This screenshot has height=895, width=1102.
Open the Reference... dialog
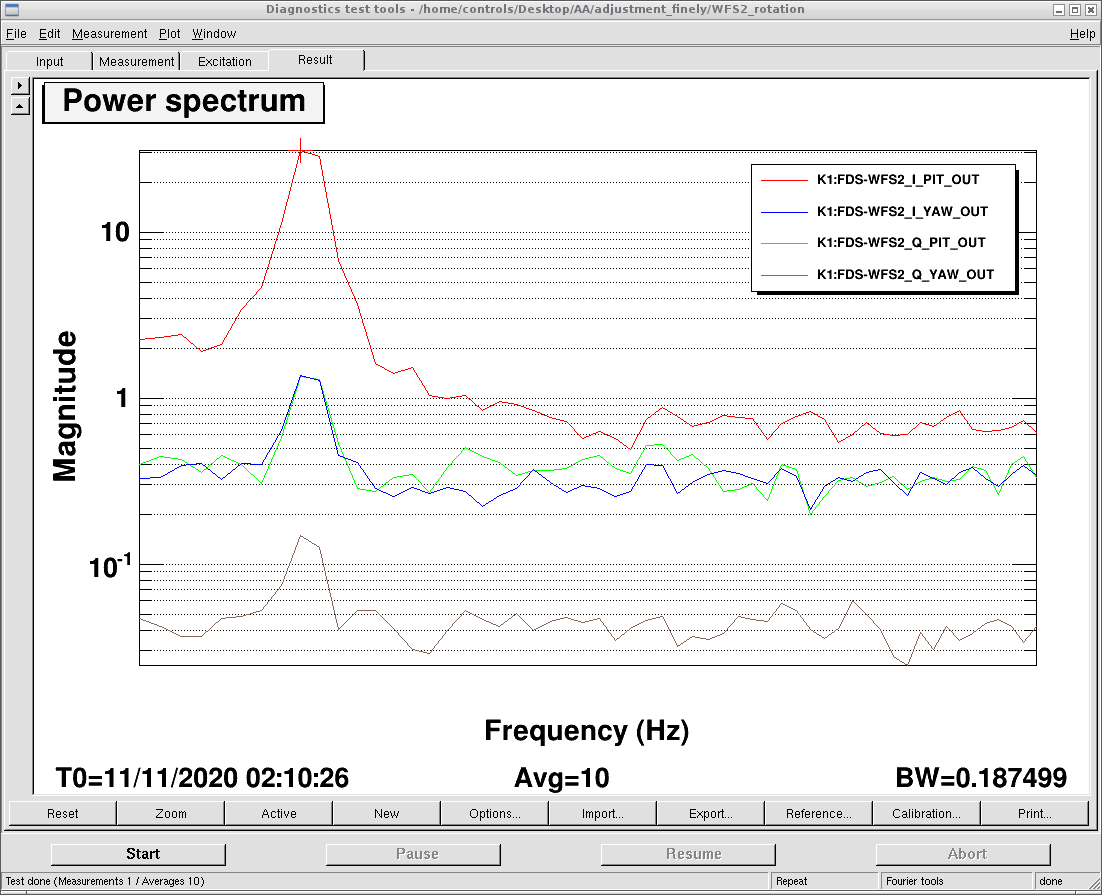(x=819, y=813)
